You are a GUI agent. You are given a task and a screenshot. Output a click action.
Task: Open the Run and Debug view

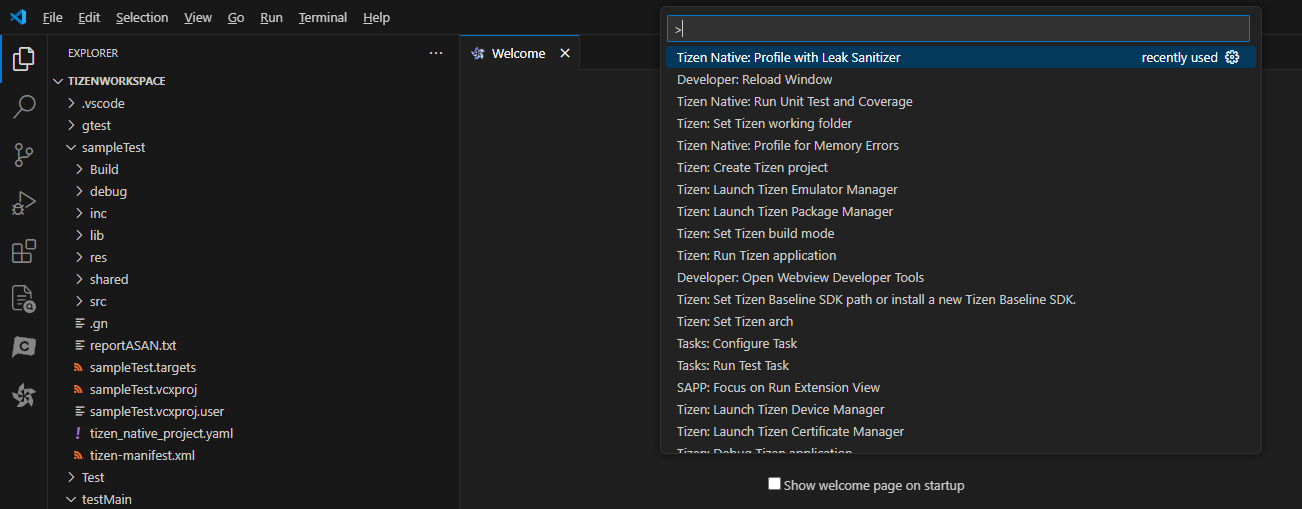pos(24,203)
